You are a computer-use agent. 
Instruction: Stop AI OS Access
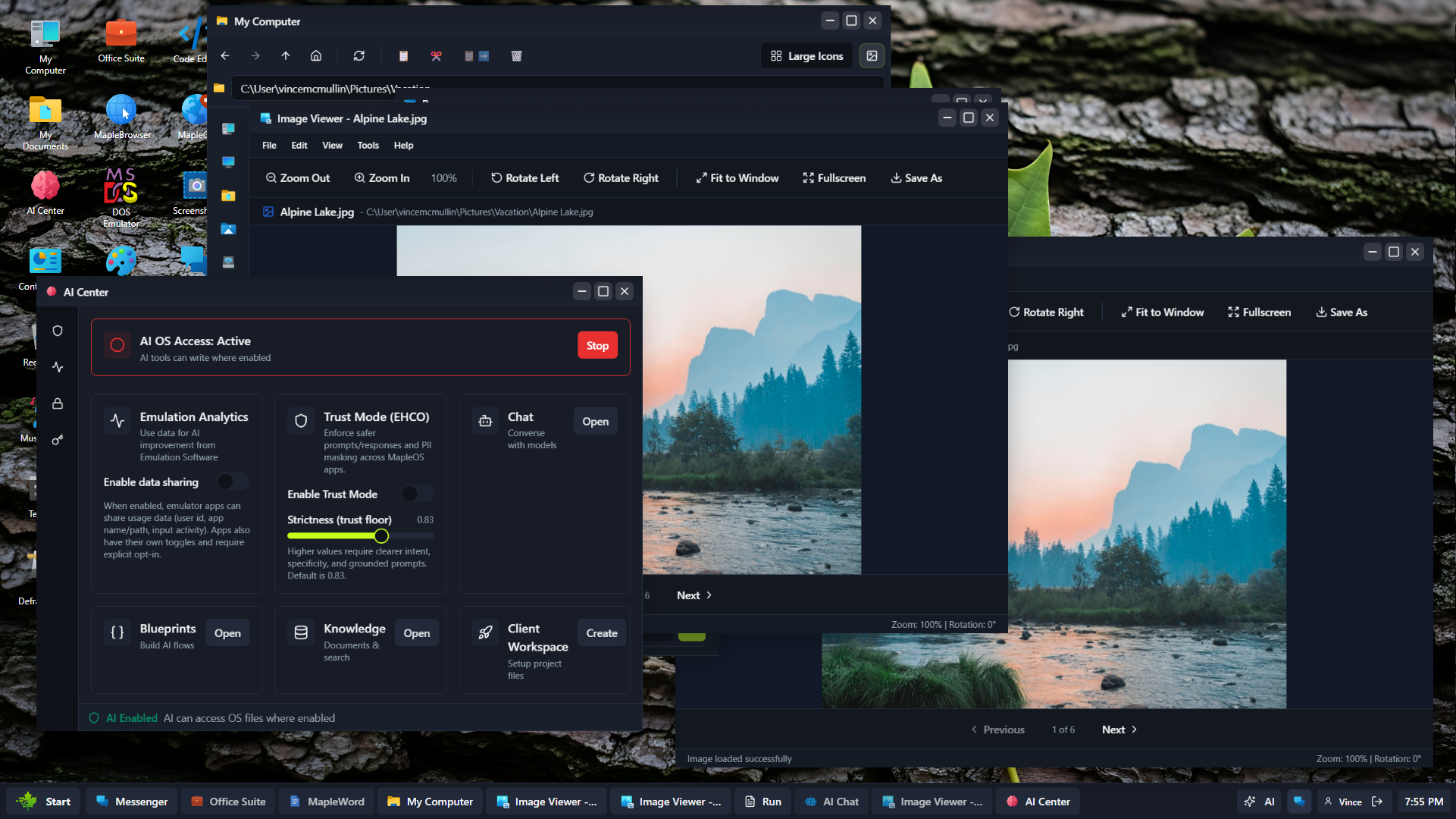tap(597, 346)
